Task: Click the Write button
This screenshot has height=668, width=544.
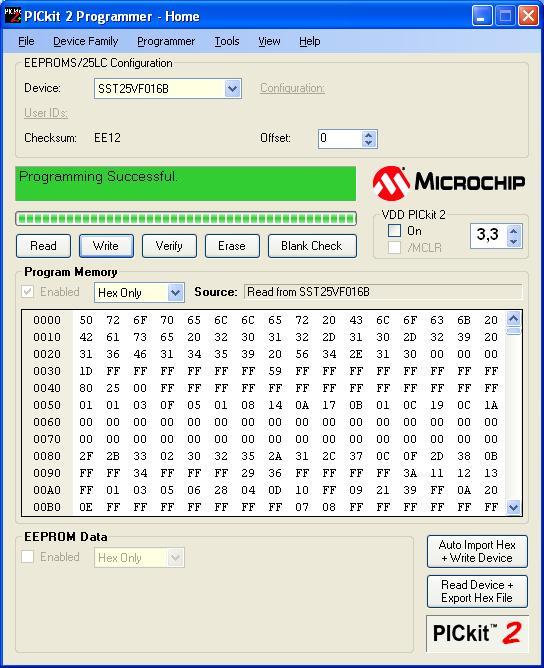Action: (x=106, y=246)
